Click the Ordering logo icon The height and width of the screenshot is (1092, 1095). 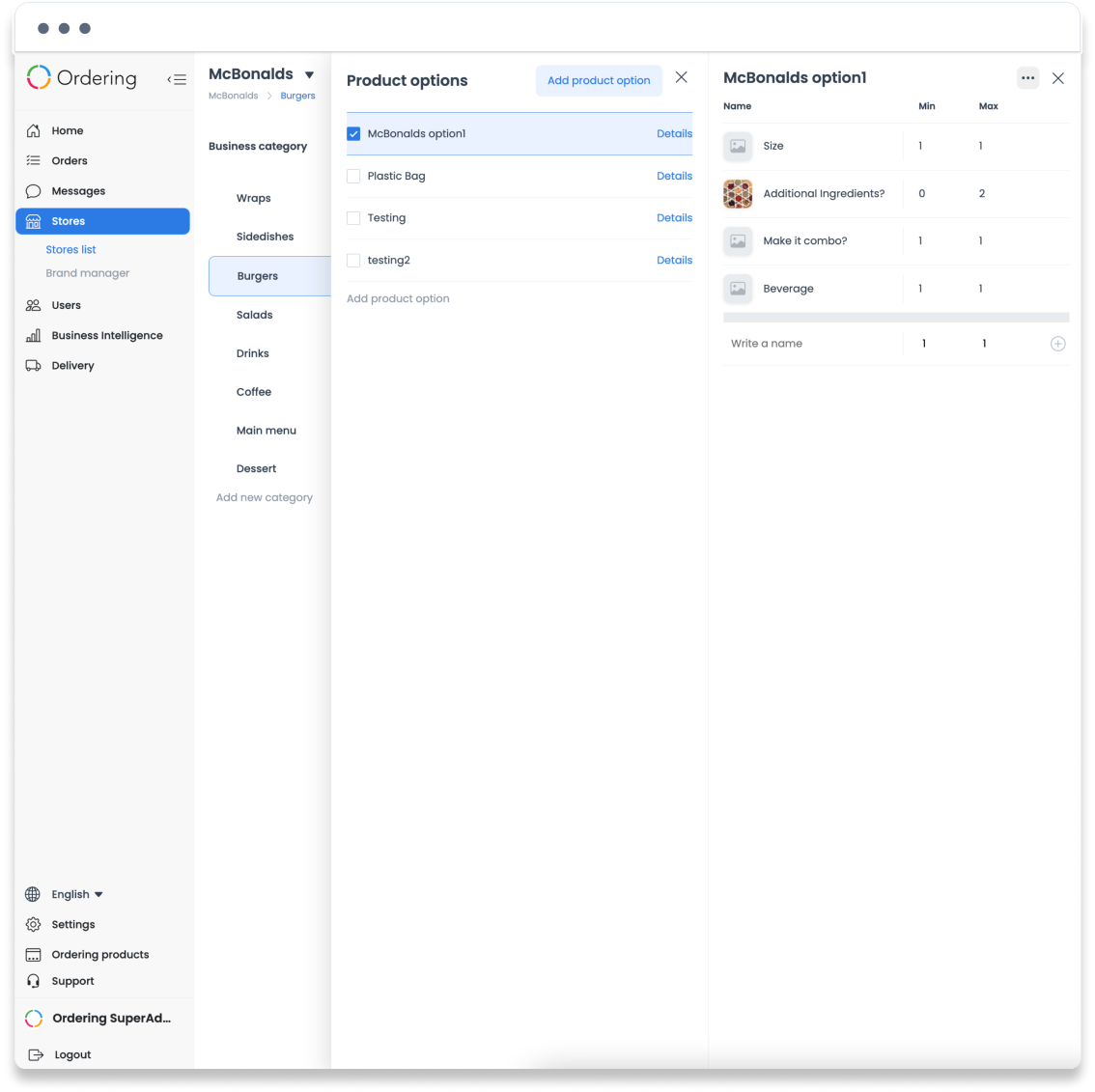(x=39, y=77)
